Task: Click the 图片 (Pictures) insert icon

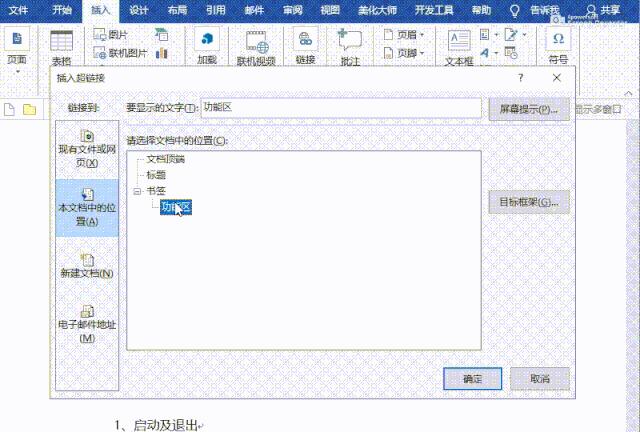Action: [100, 35]
